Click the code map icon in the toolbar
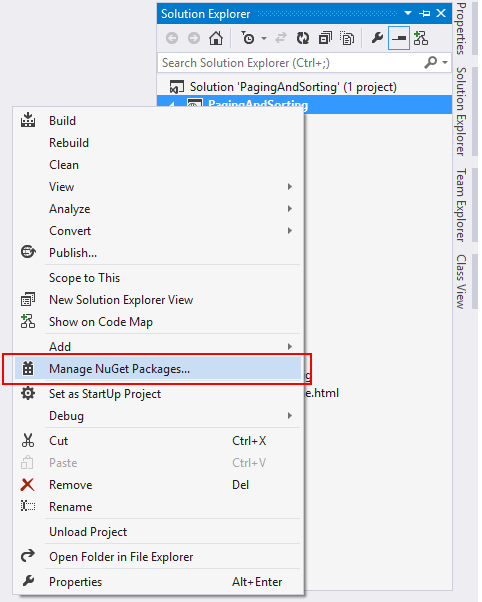Viewport: 482px width, 602px height. point(421,38)
